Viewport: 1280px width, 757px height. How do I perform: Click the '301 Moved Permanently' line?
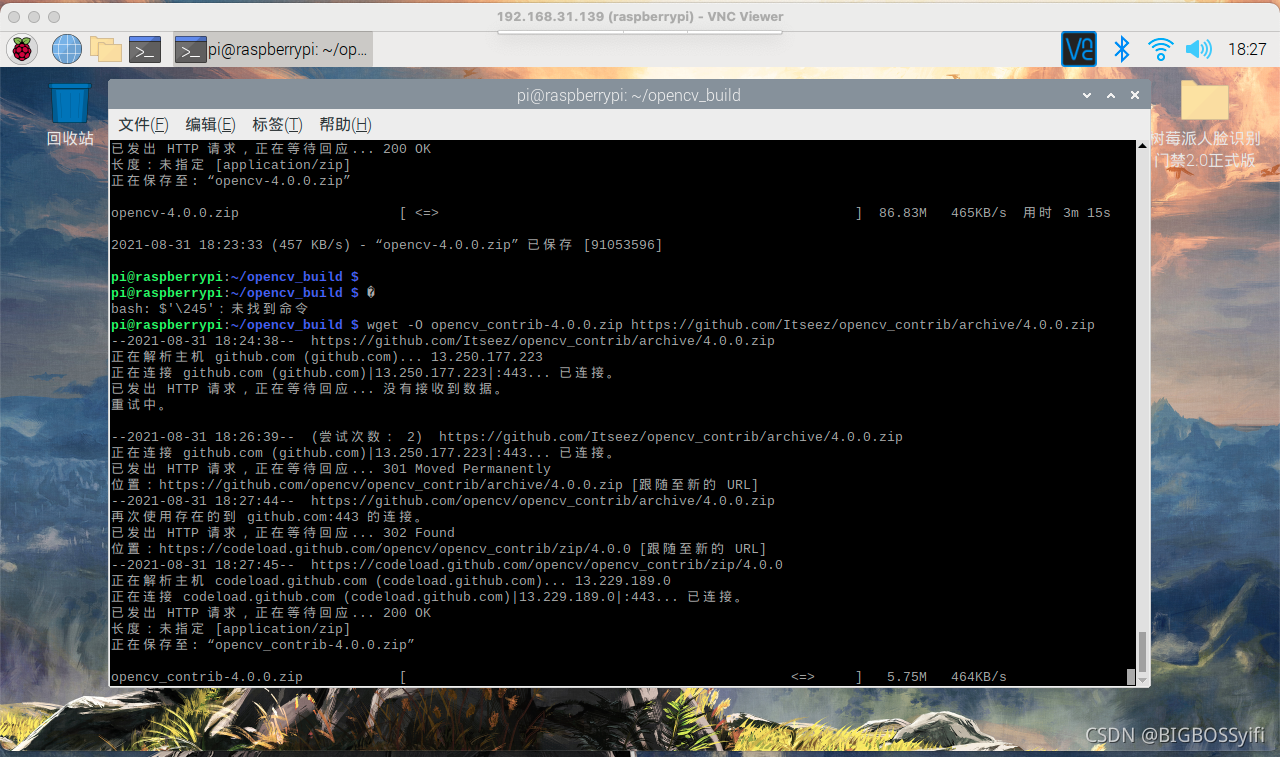coord(331,469)
